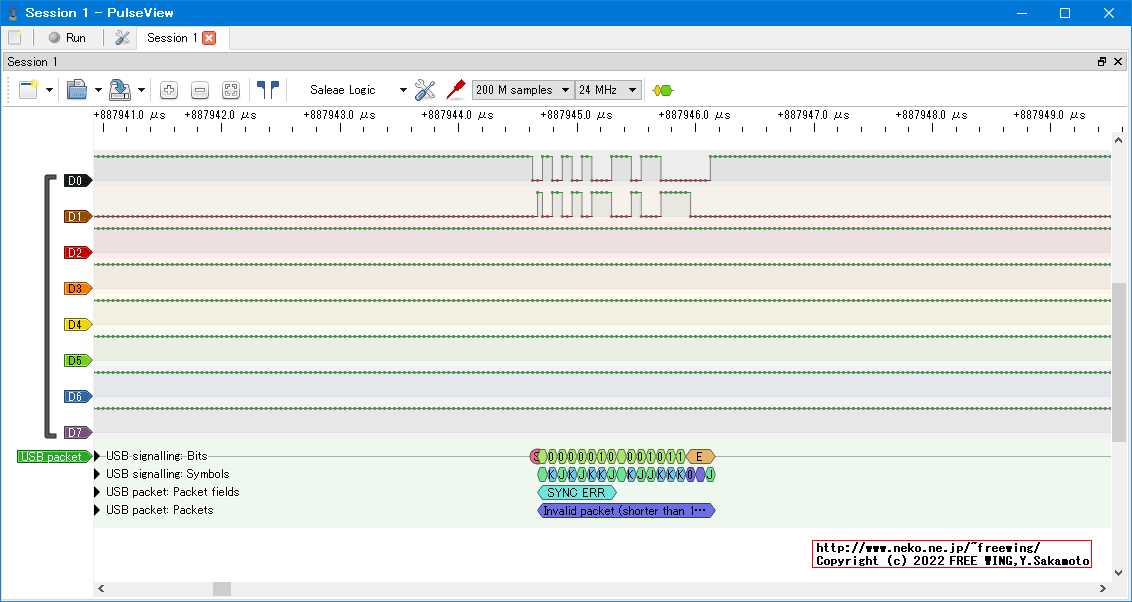Open the device configuration wrench icon
1132x602 pixels.
pos(425,90)
